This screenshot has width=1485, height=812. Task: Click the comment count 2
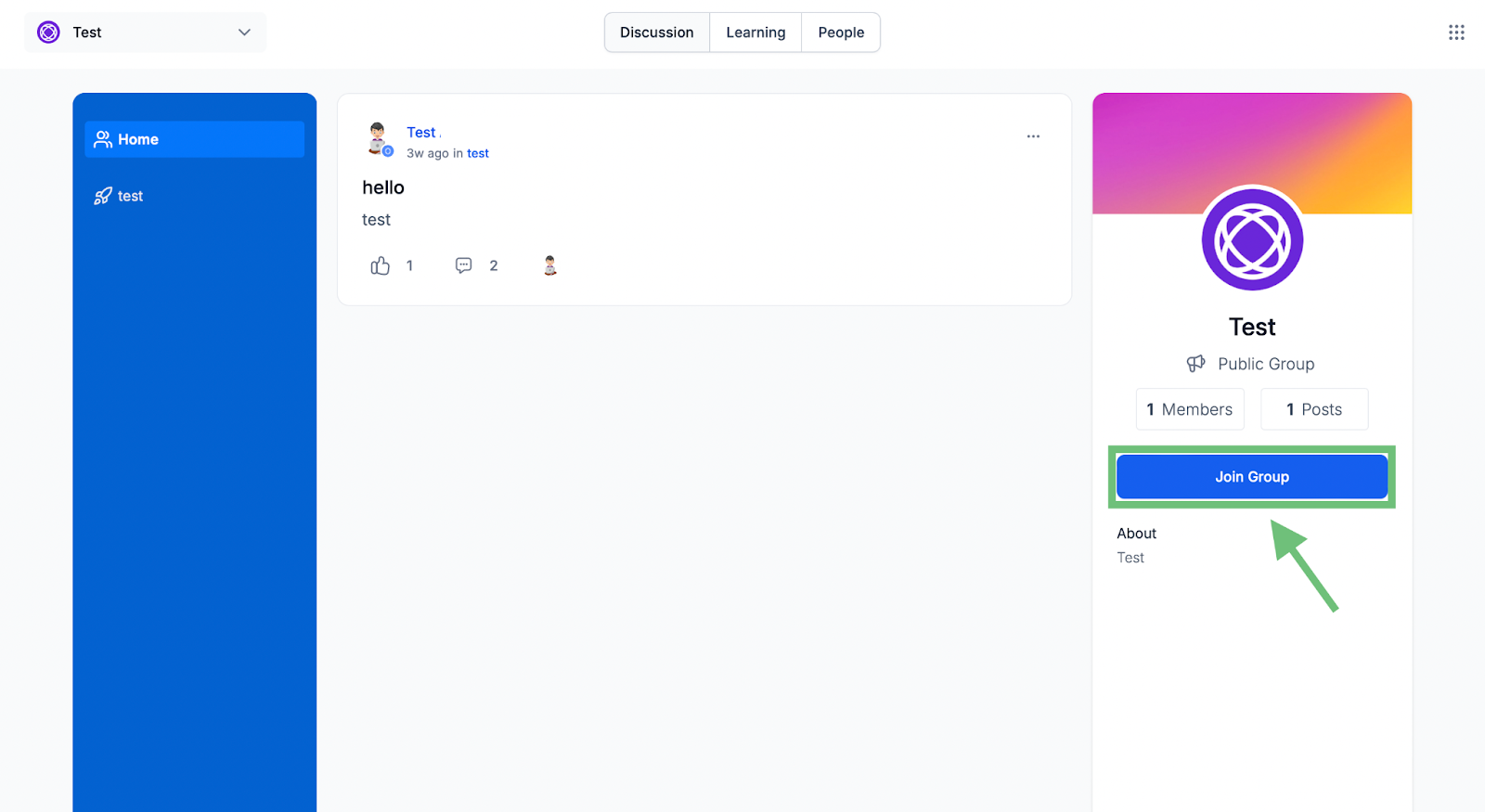[494, 265]
